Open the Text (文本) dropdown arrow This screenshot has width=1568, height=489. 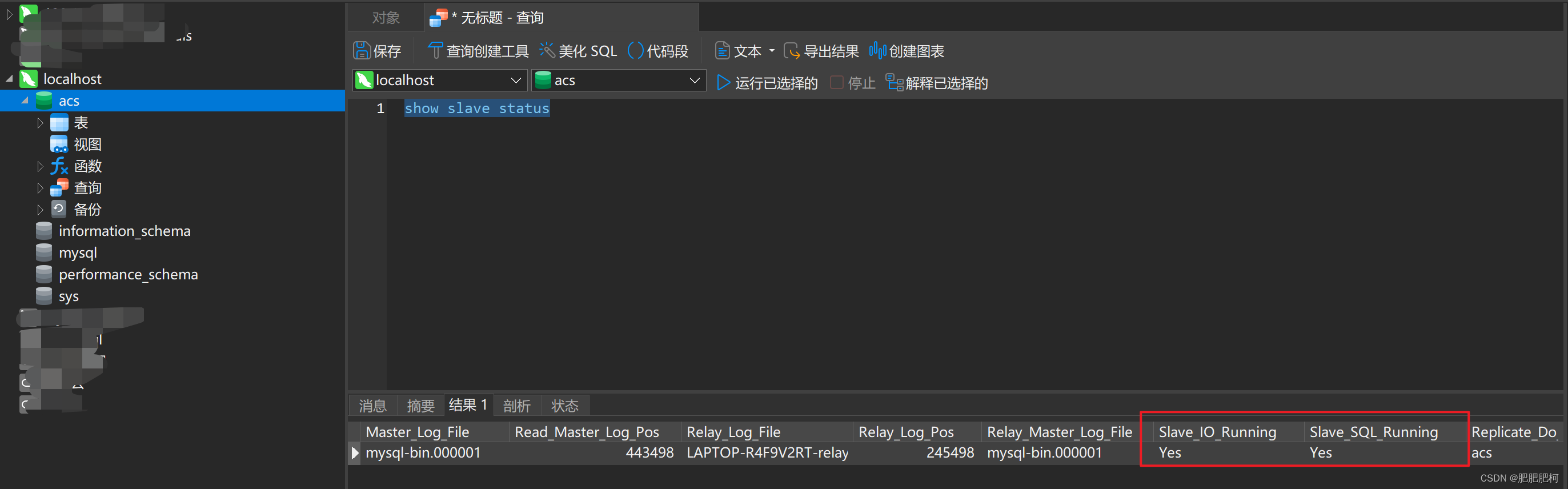point(772,51)
